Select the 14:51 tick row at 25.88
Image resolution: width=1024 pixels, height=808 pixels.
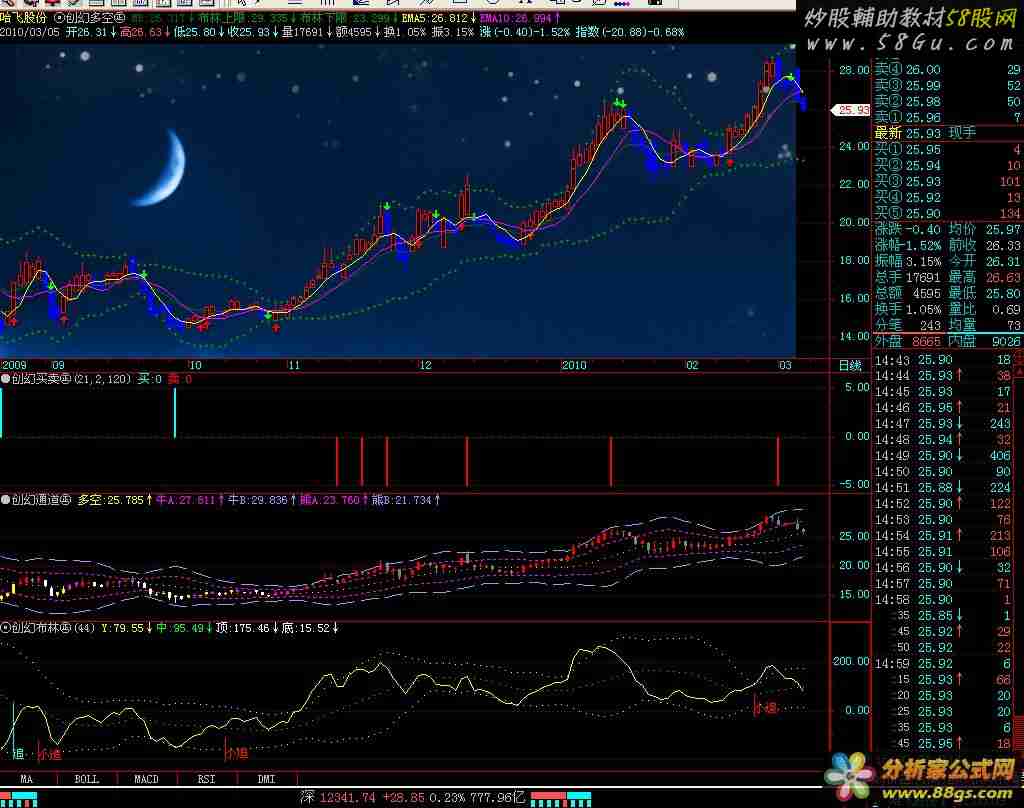point(943,487)
